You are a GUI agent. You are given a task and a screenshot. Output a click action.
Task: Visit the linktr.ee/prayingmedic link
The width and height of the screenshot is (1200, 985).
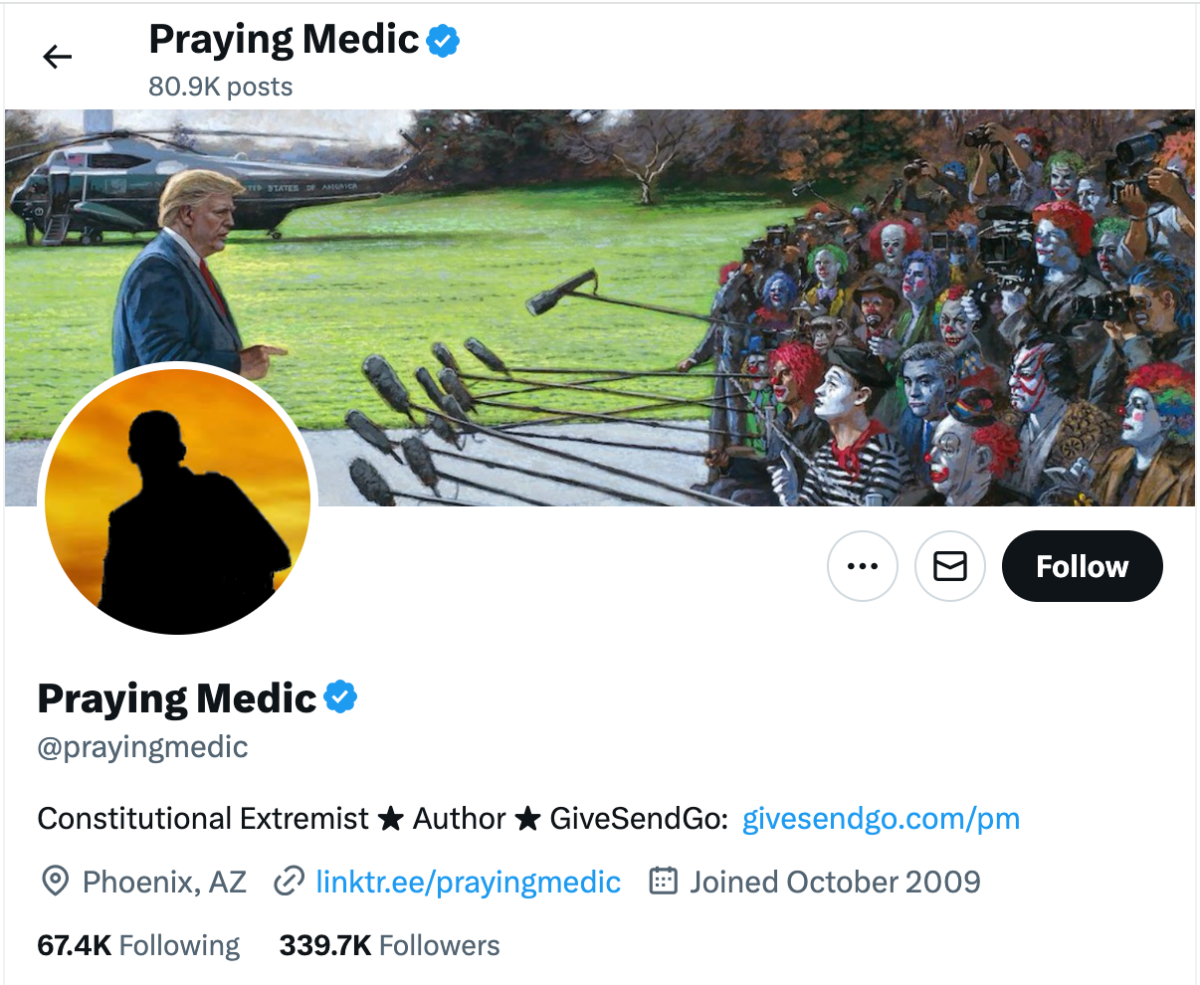(x=468, y=881)
